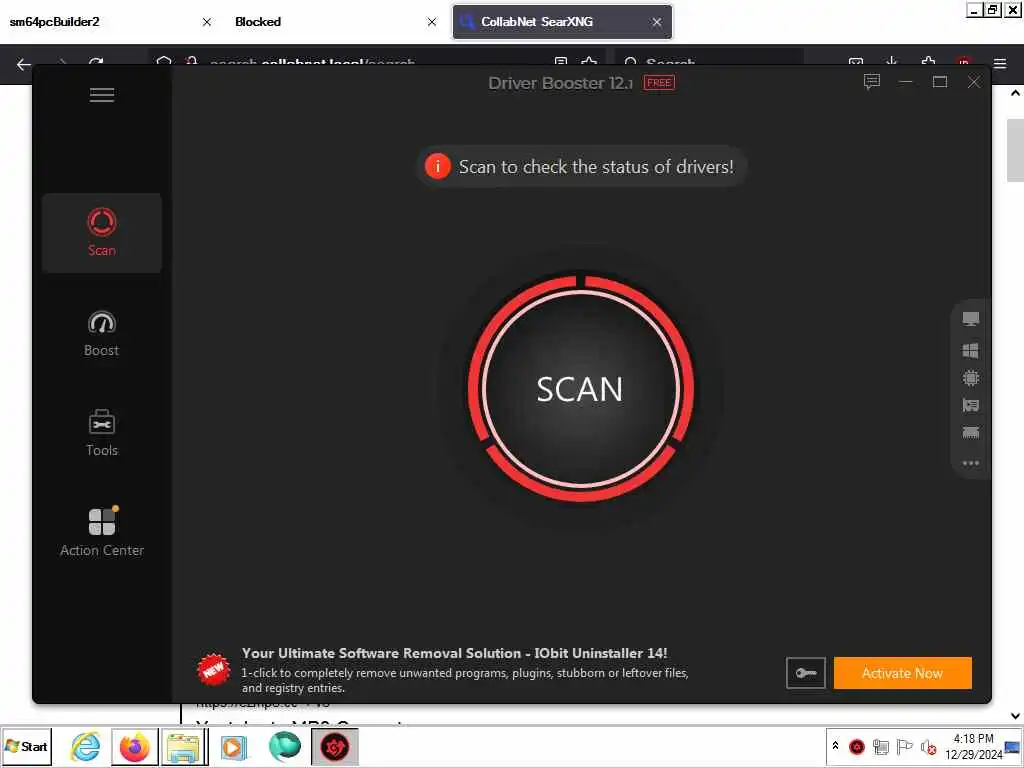The width and height of the screenshot is (1024, 768).
Task: Restore the outer window size
Action: click(993, 10)
